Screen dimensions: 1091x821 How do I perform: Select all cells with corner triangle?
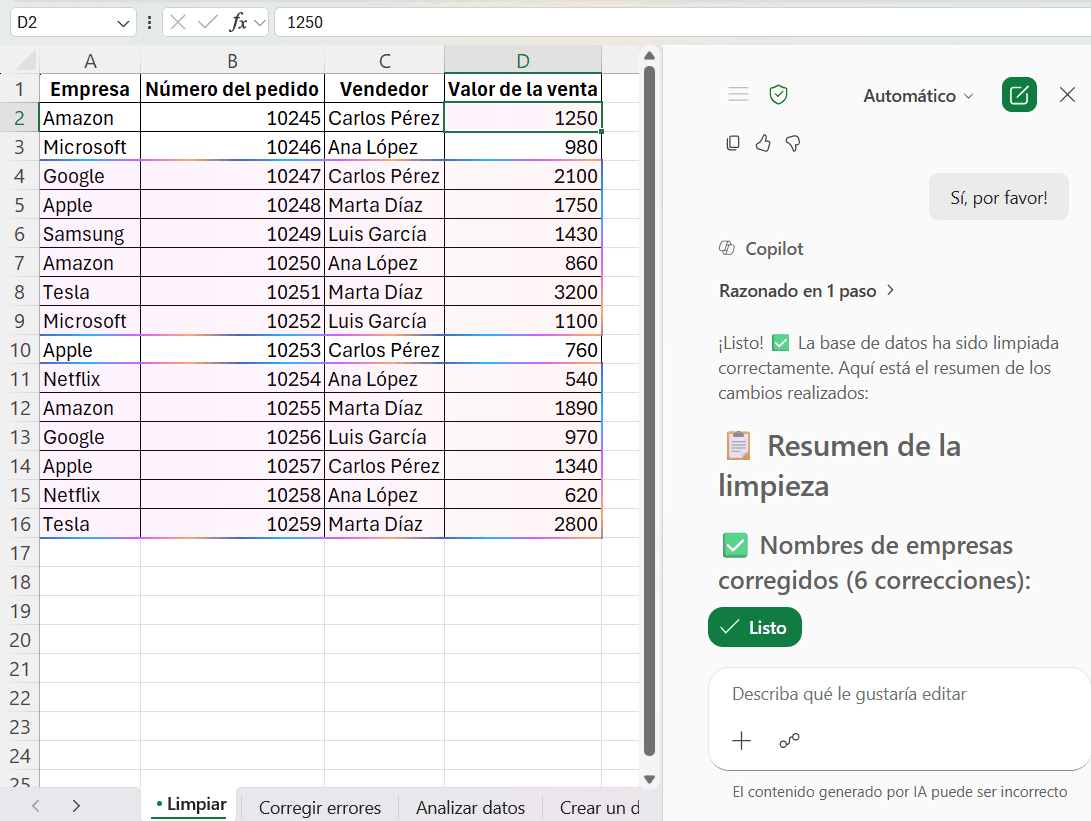[25, 61]
